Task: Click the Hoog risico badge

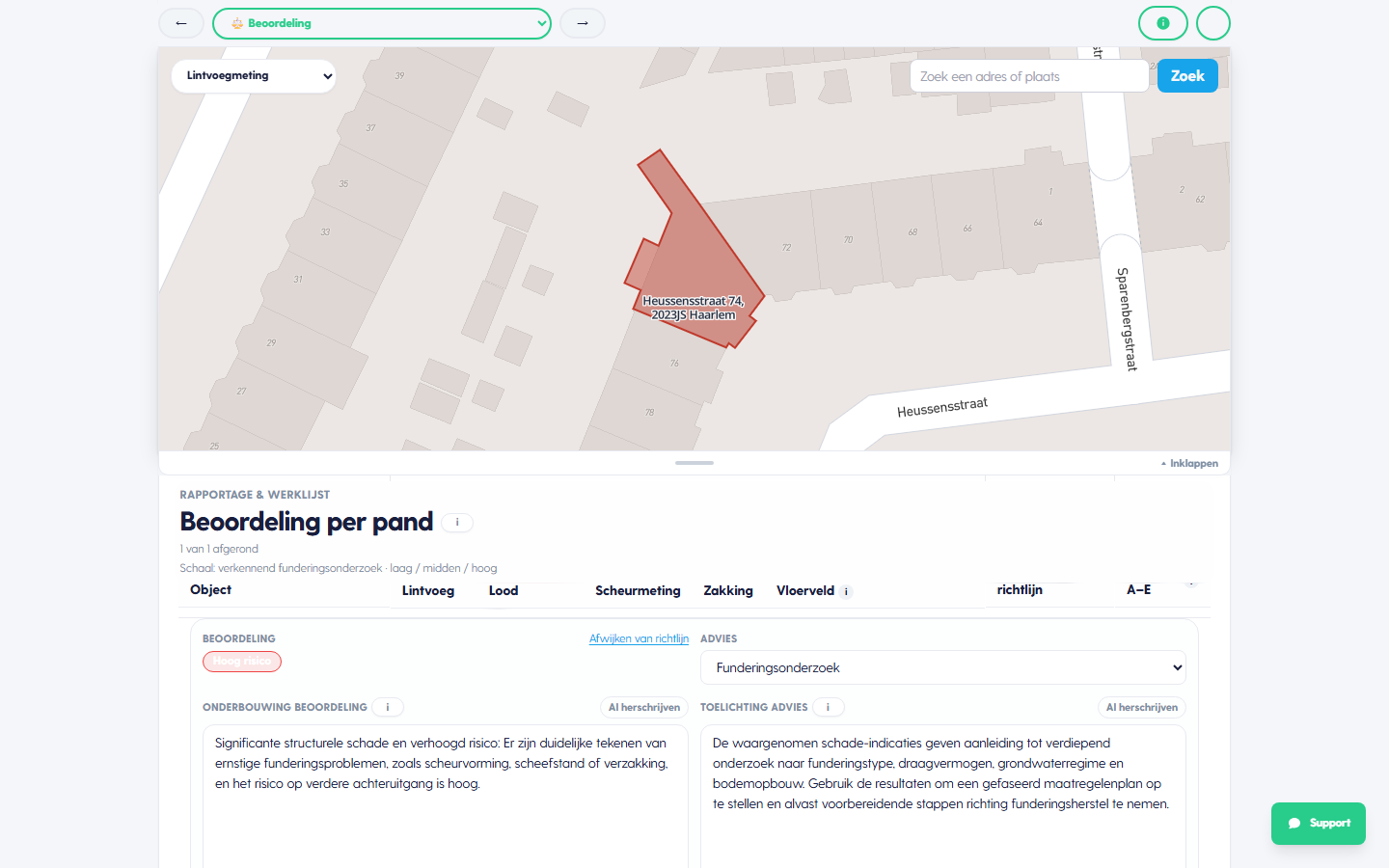Action: point(242,662)
